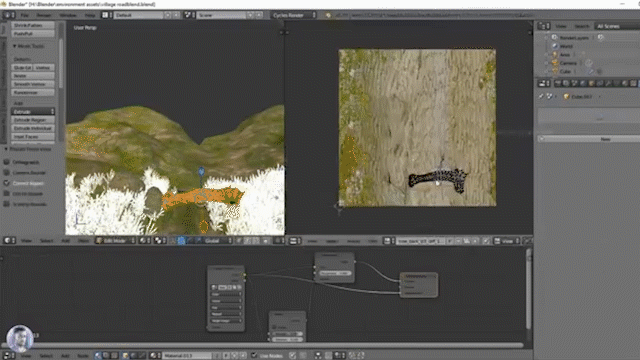Click the Outliner editor type icon
Screen dimensions: 640x360
(544, 26)
